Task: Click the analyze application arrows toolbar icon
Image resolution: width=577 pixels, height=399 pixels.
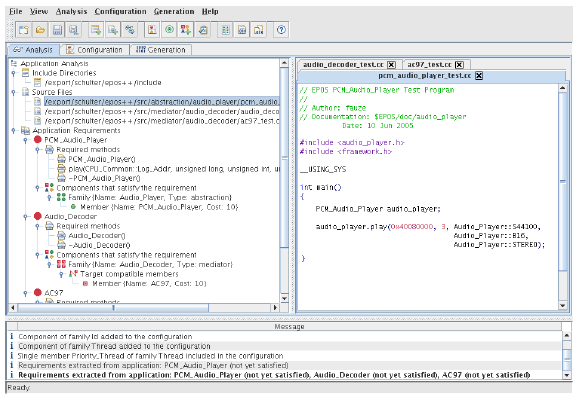Action: (130, 30)
